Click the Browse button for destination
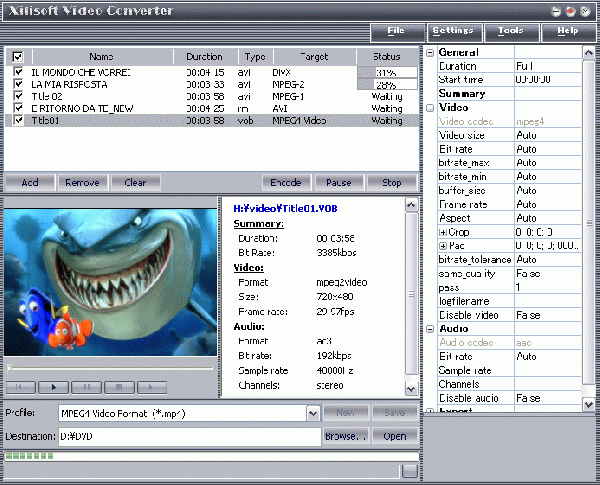This screenshot has width=600, height=485. pos(346,436)
